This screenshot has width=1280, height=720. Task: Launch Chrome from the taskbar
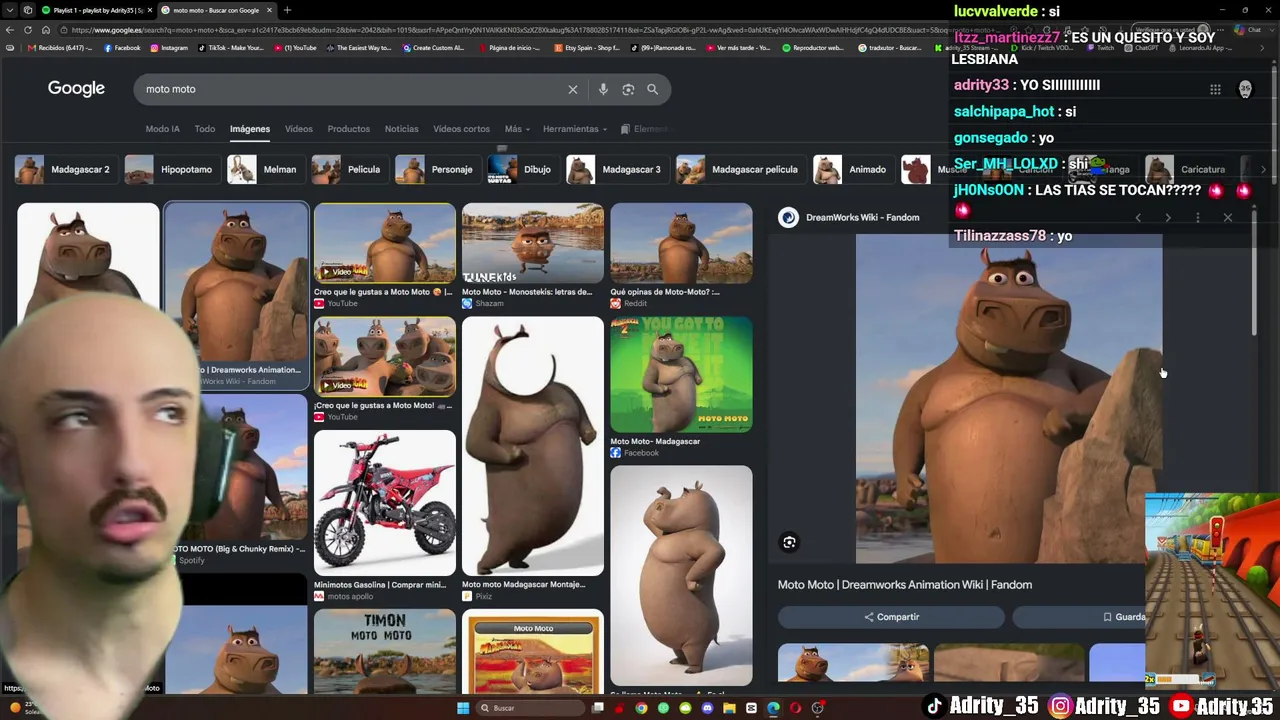641,708
